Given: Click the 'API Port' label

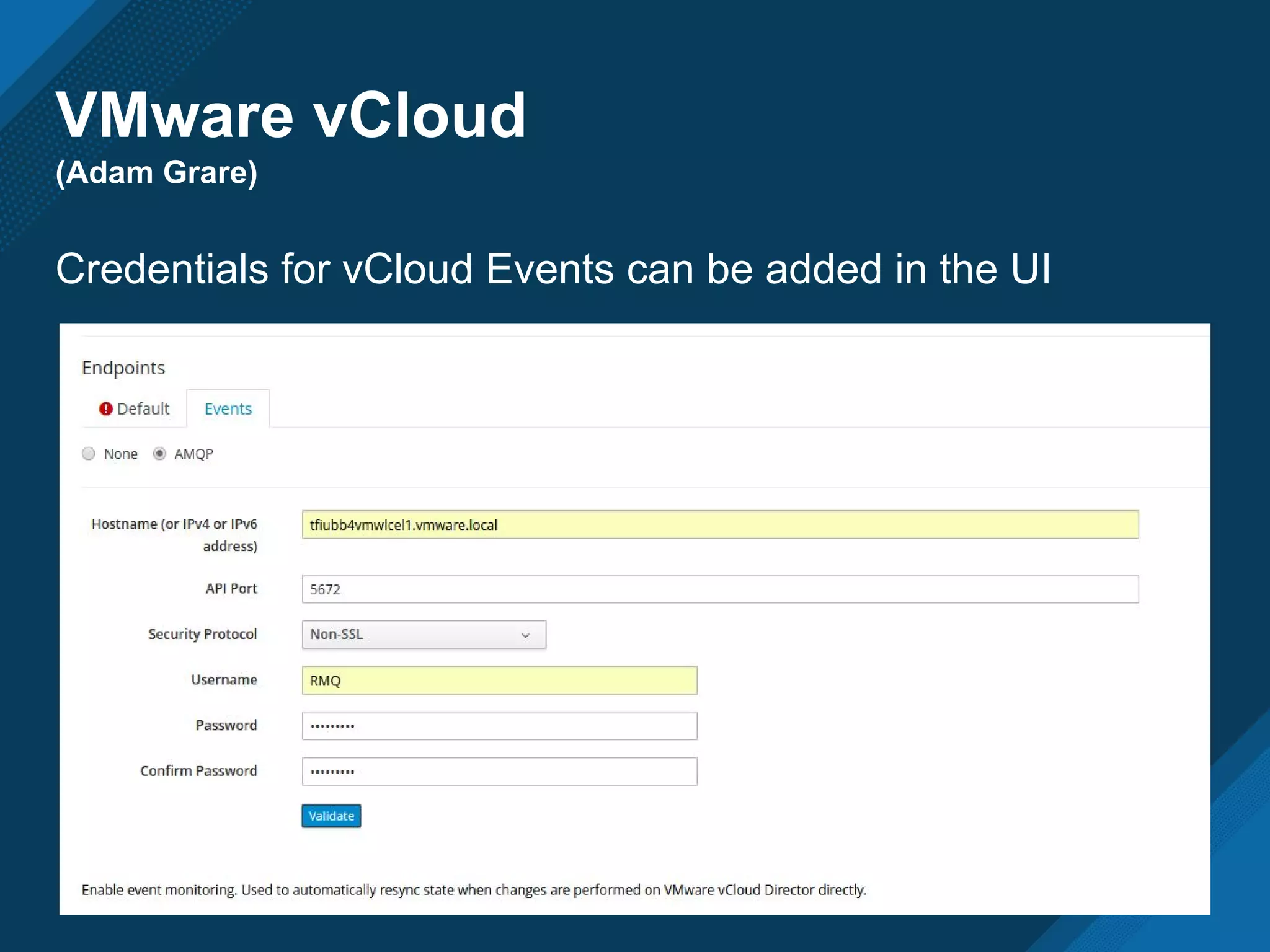Looking at the screenshot, I should [231, 589].
